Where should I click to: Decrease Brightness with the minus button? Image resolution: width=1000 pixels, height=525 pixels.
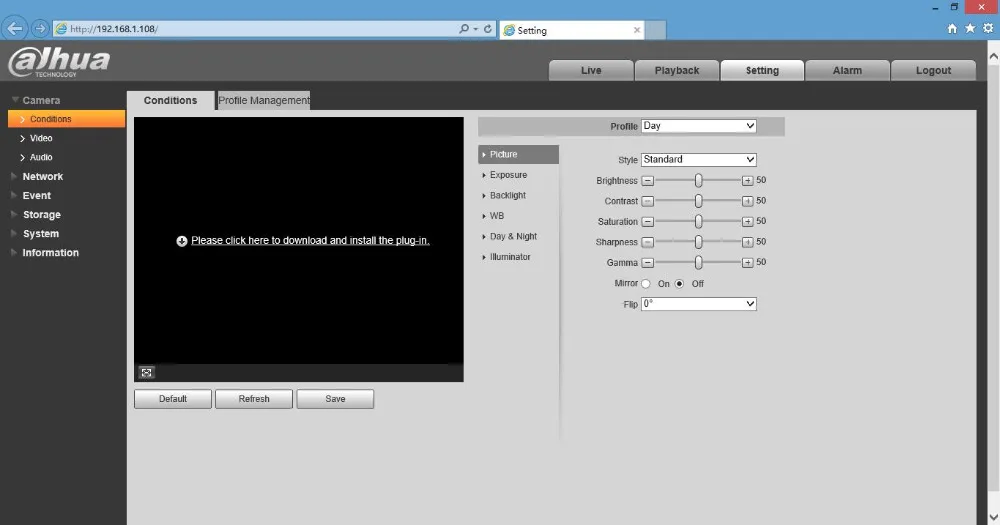(647, 181)
